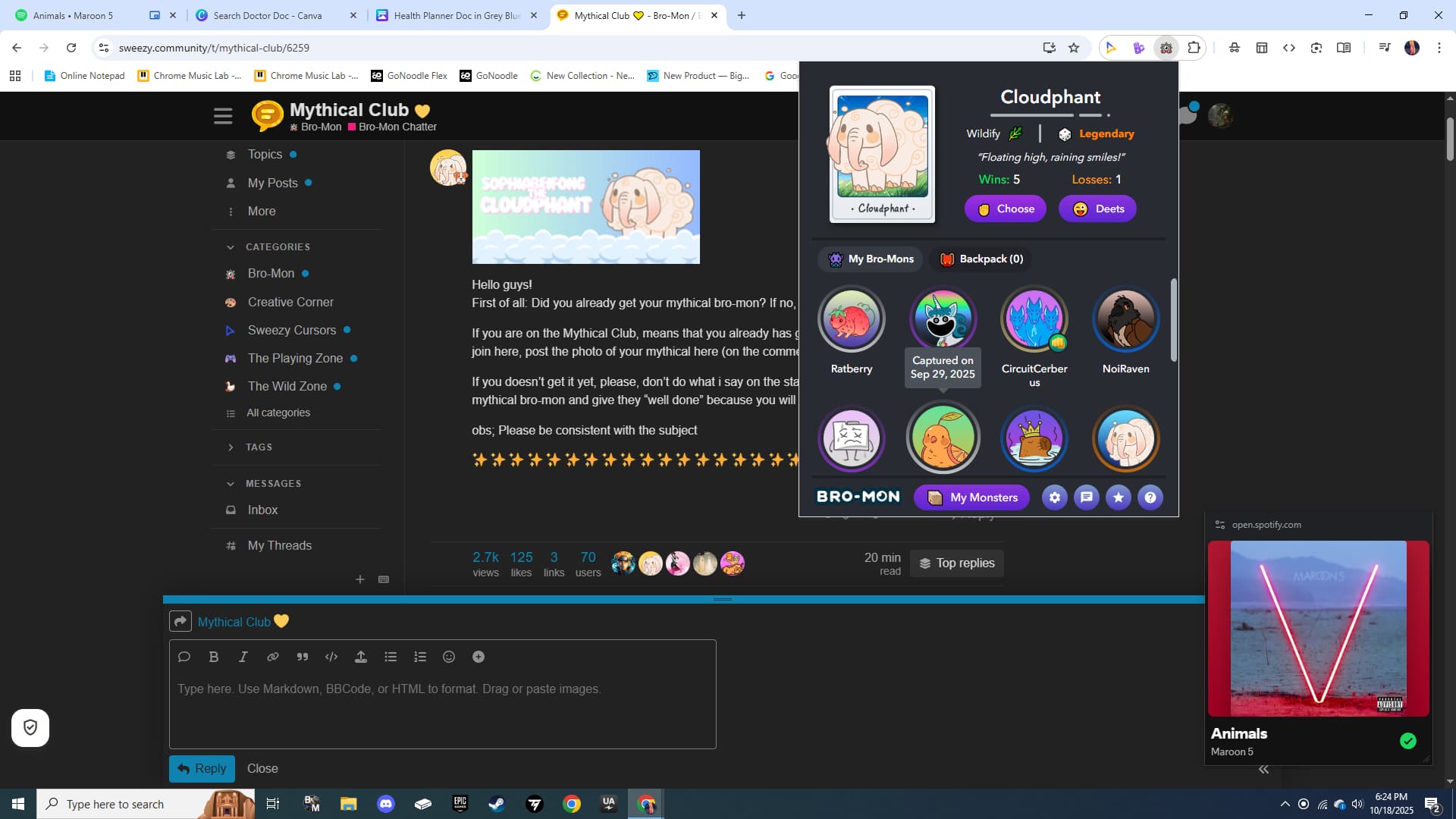Click the Bro-Mon chat bubble icon
1456x819 pixels.
click(1087, 497)
